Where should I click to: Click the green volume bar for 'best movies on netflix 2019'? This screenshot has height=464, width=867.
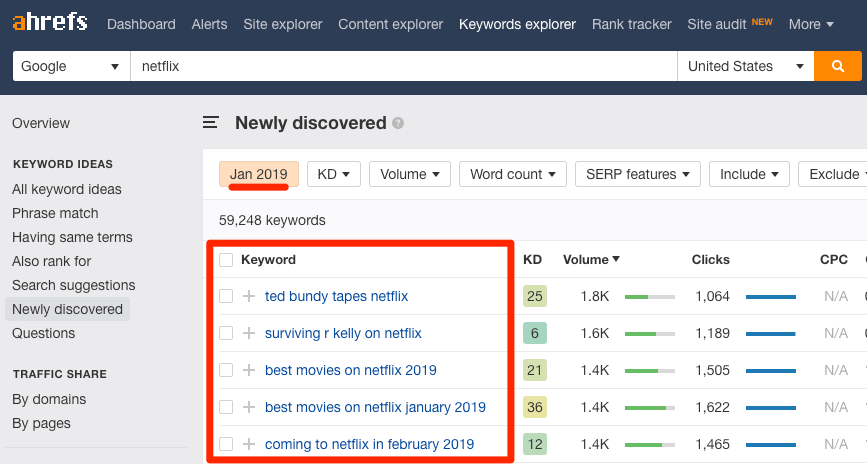point(650,371)
